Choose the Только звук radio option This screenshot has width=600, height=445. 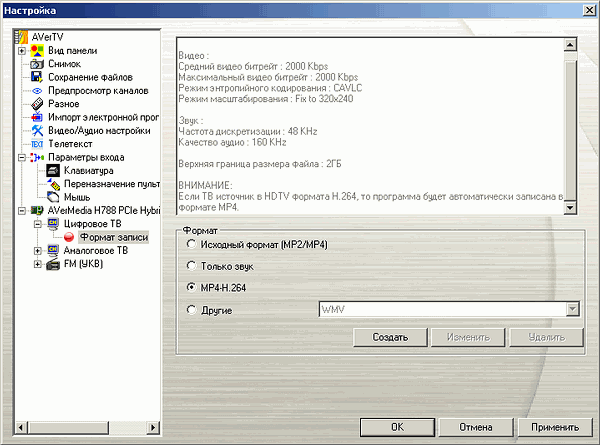(x=191, y=266)
